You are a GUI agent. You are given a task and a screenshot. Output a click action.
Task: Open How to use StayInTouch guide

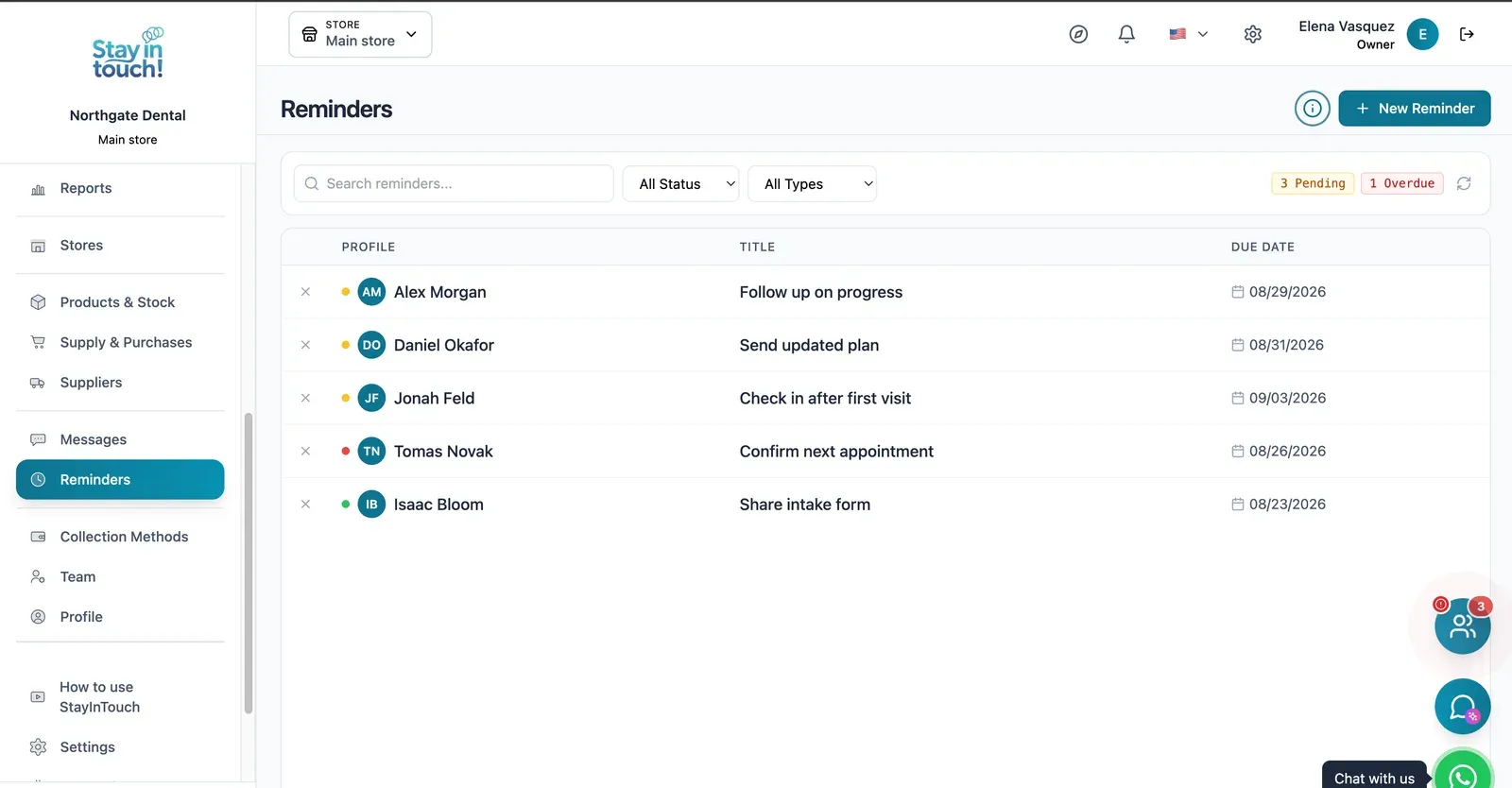pyautogui.click(x=120, y=697)
